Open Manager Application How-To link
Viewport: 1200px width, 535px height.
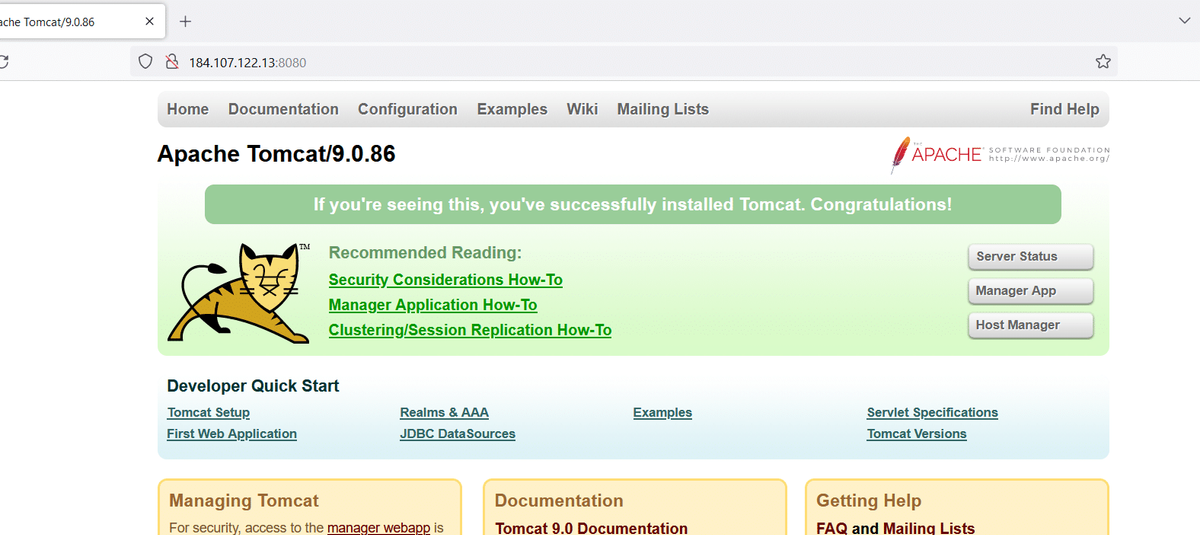pos(432,305)
